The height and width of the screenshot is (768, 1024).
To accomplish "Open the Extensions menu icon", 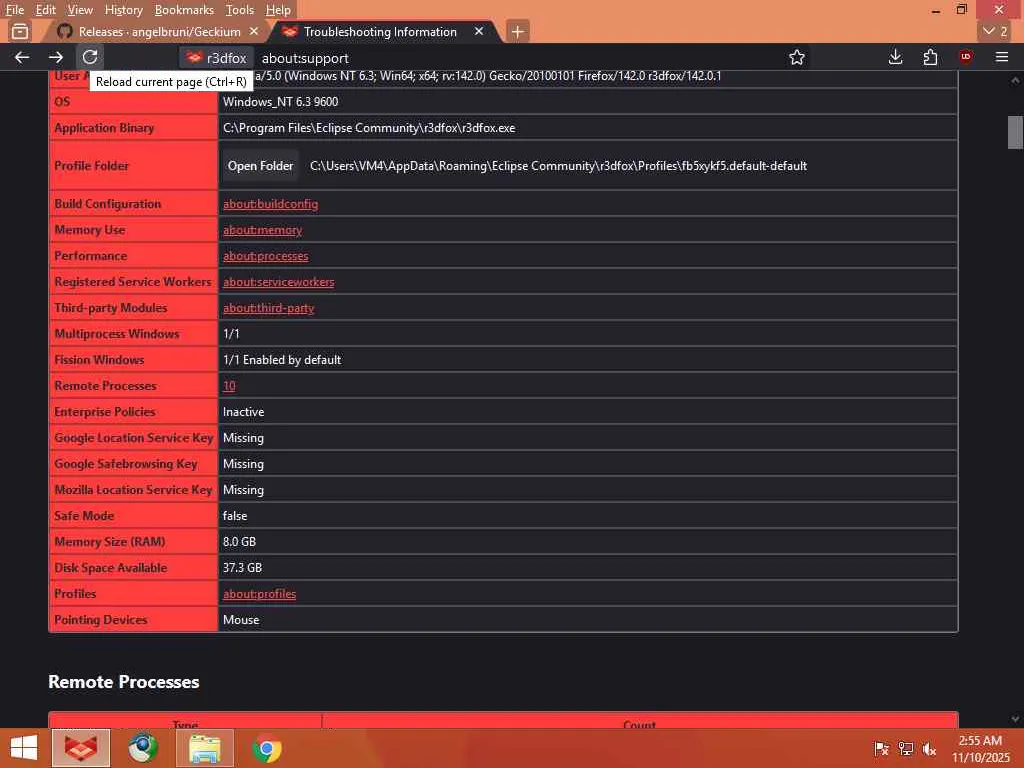I will pos(930,57).
